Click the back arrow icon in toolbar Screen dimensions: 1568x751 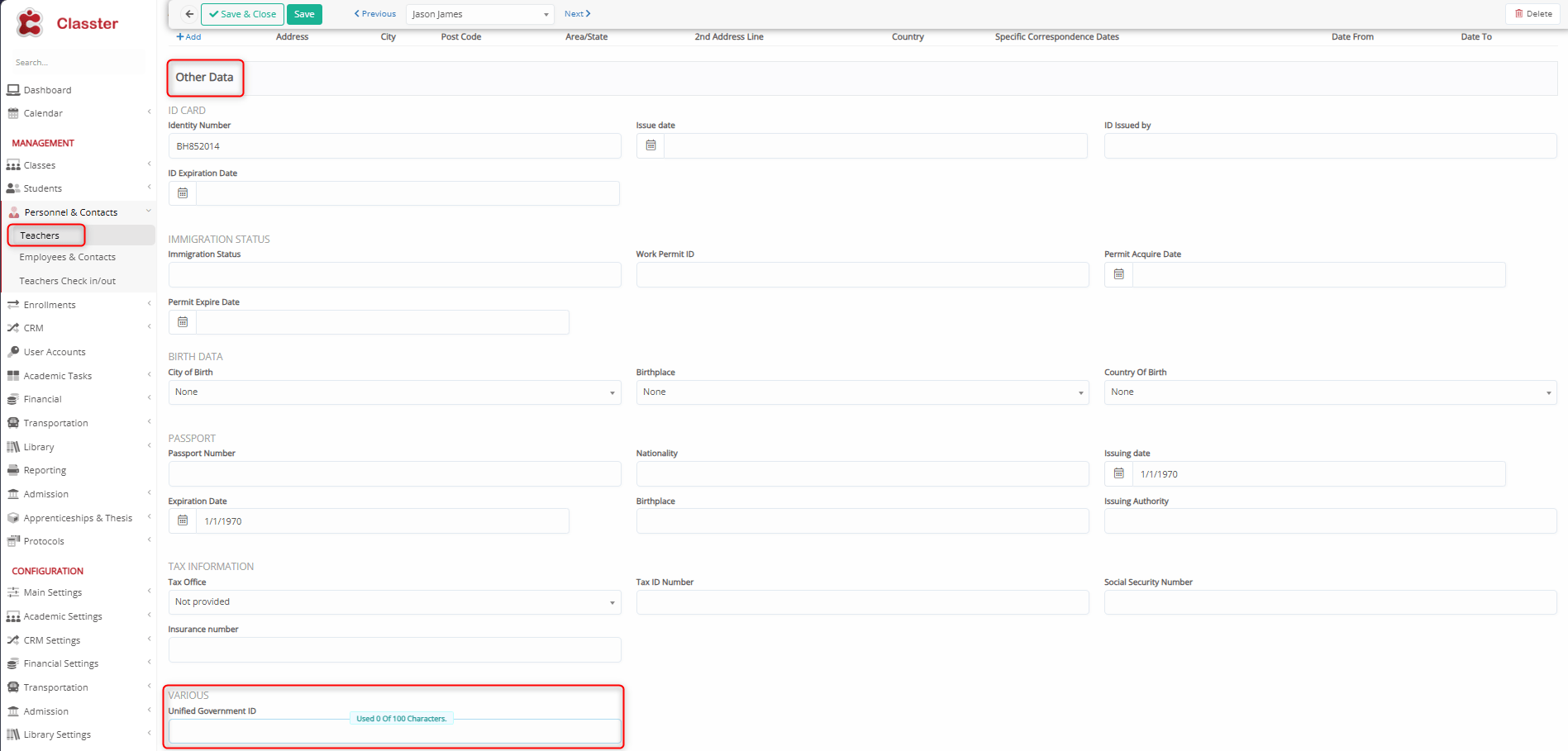click(x=189, y=14)
